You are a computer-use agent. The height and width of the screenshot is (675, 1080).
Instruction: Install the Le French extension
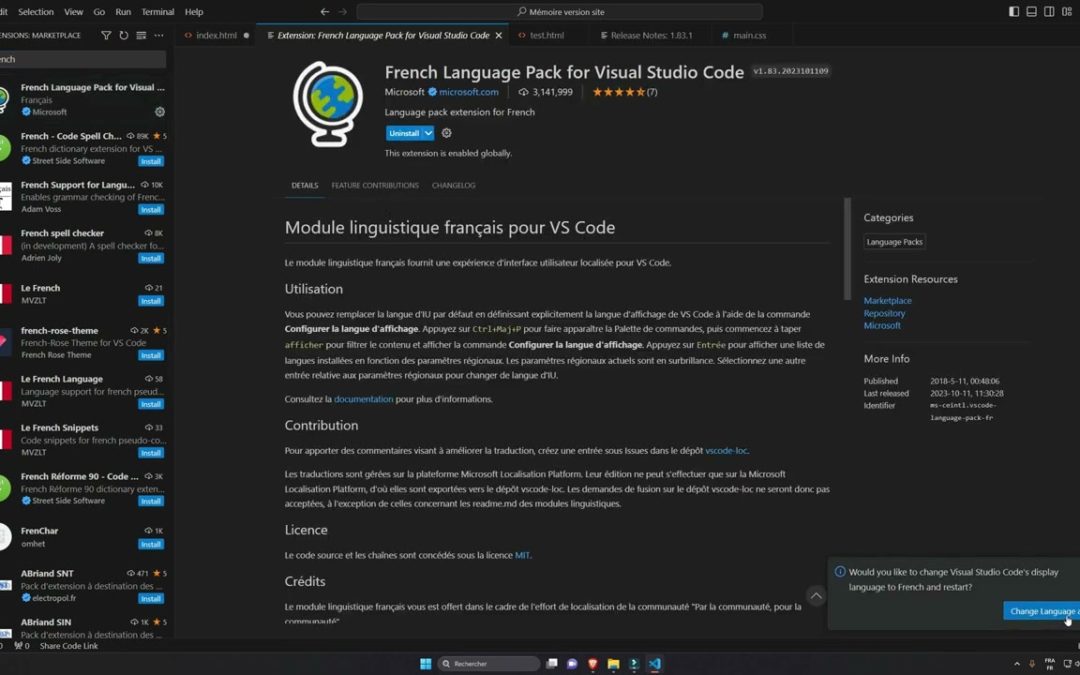pos(151,301)
